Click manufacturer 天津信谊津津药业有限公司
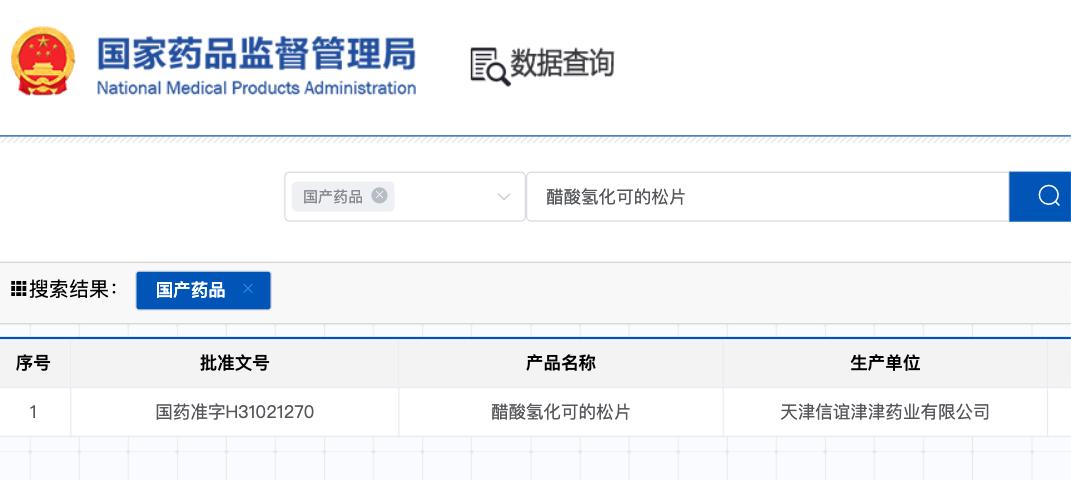This screenshot has height=480, width=1071. point(885,412)
